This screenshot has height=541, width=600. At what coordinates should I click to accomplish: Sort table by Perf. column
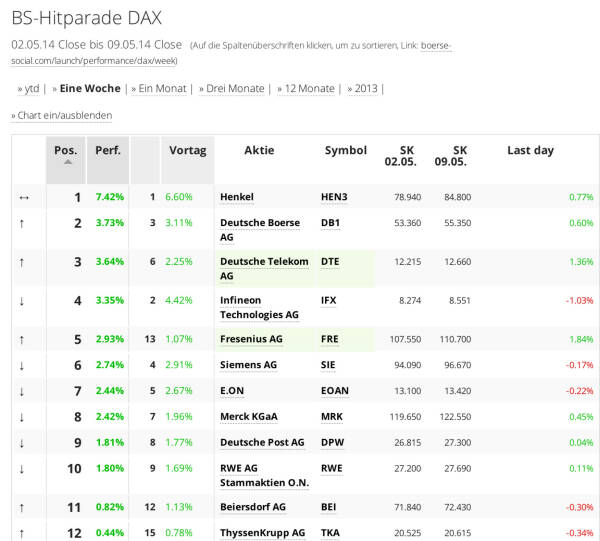point(108,150)
